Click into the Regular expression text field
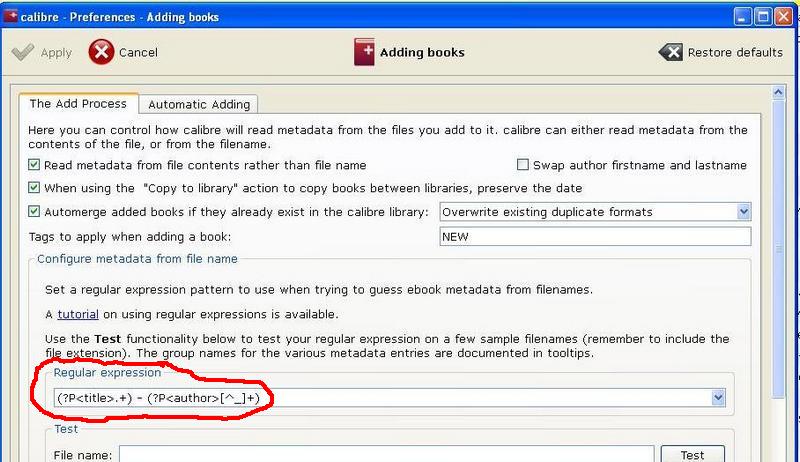This screenshot has height=462, width=800. pyautogui.click(x=383, y=398)
